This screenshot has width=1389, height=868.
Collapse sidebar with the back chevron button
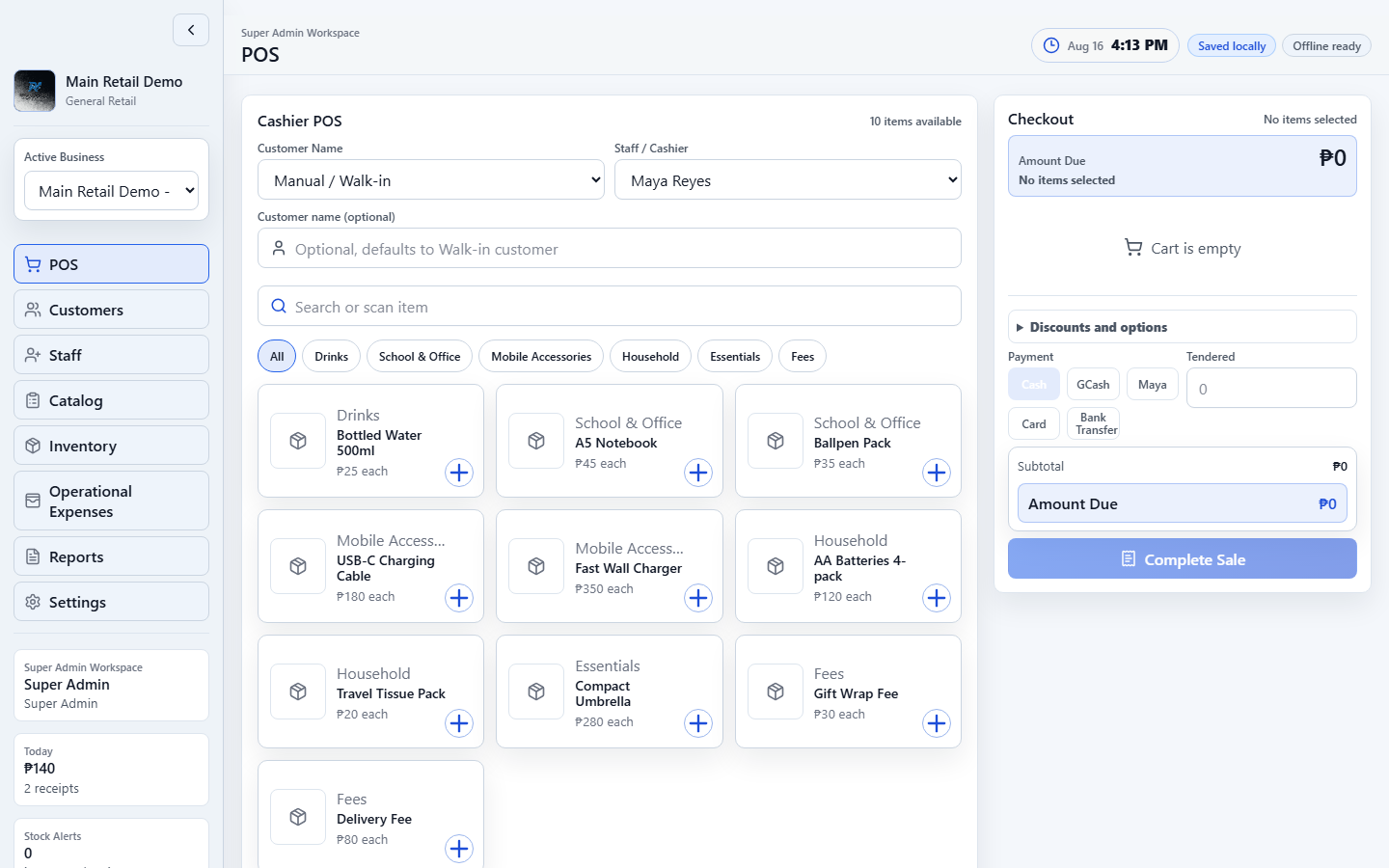click(x=191, y=30)
